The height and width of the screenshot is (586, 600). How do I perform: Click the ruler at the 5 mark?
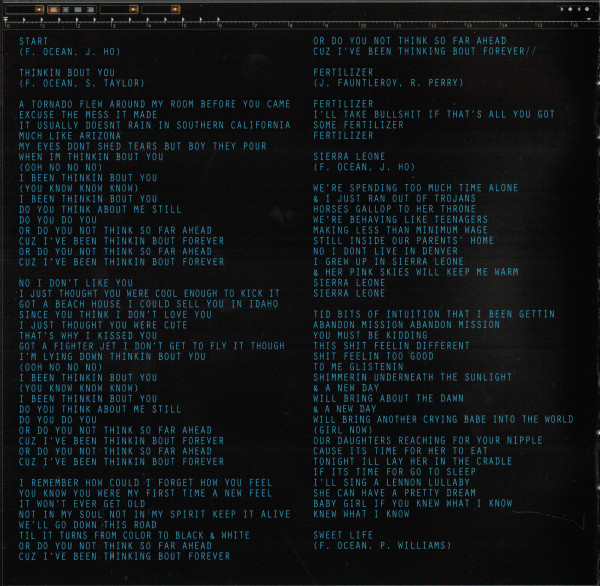(x=184, y=24)
